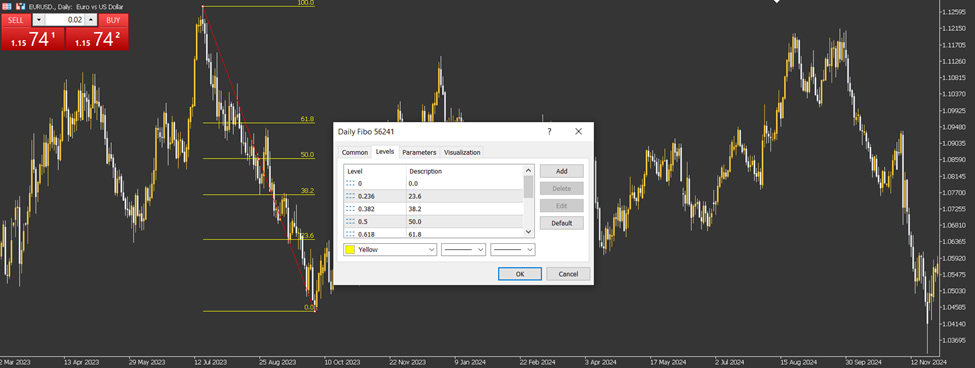Decrease the lot volume with the down arrow

[39, 20]
